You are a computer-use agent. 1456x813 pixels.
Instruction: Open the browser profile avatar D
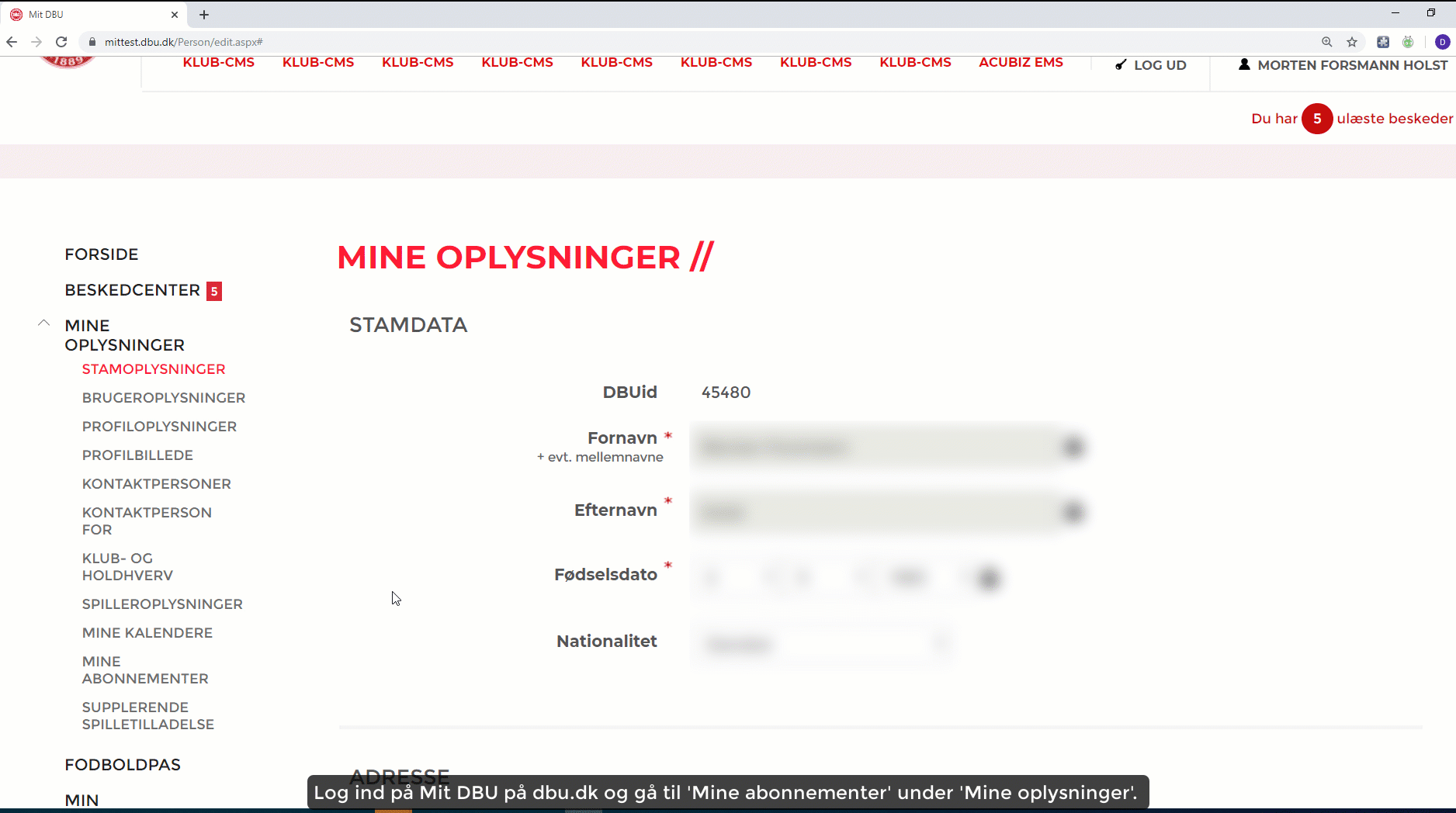point(1442,42)
